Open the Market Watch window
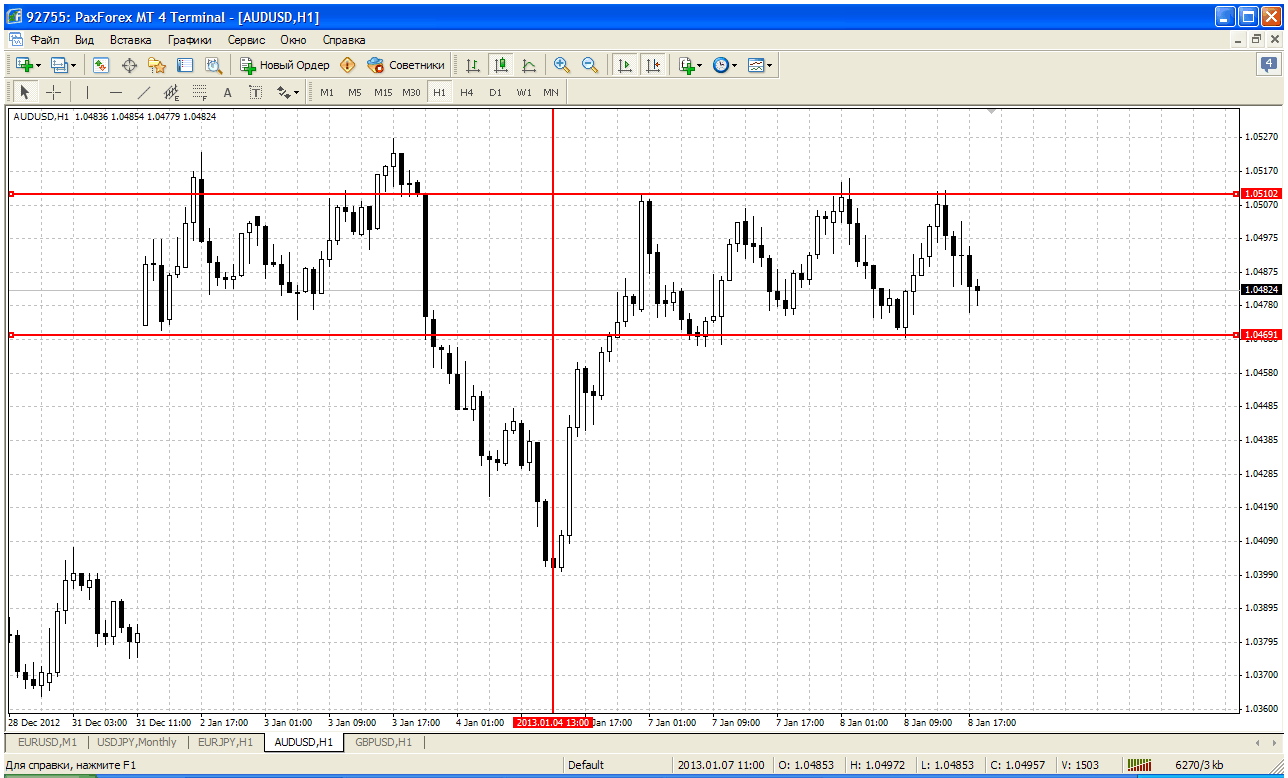The image size is (1288, 778). [x=101, y=65]
